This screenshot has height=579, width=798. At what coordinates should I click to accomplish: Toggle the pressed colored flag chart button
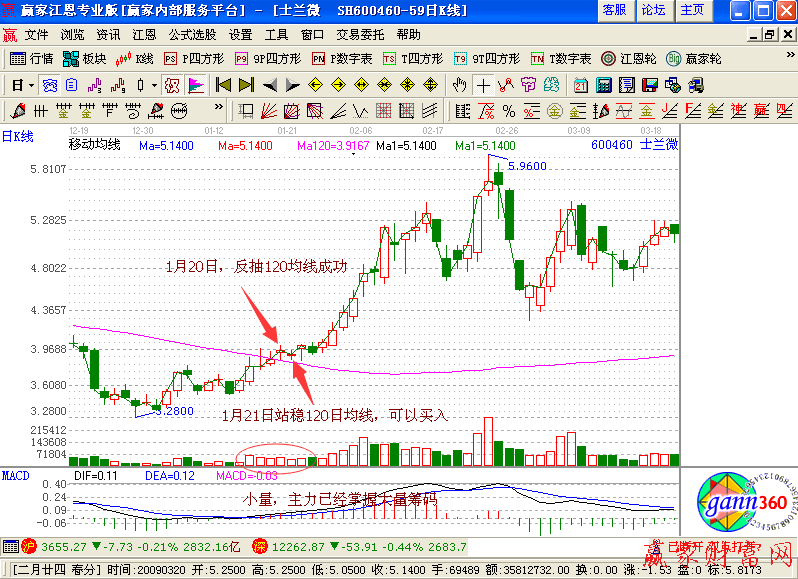click(x=196, y=85)
